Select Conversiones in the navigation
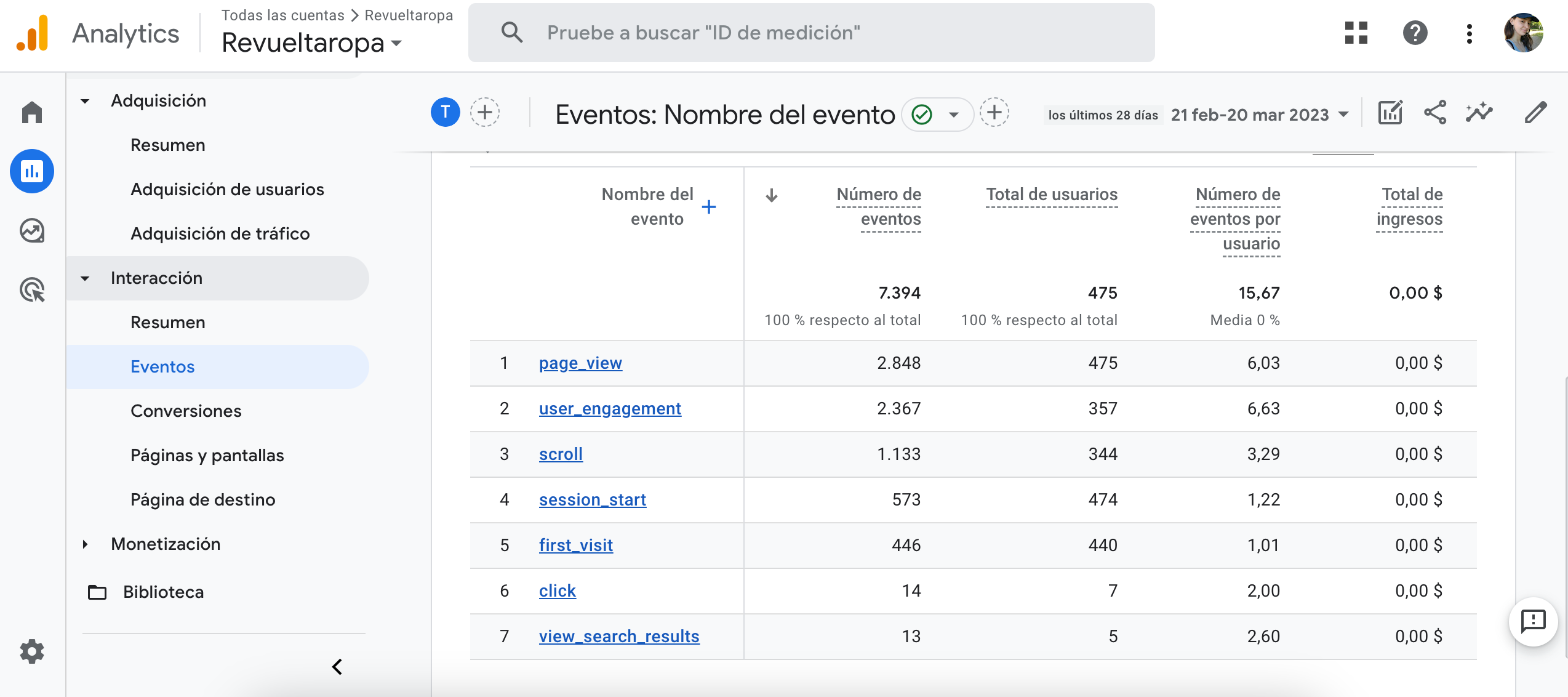The image size is (1568, 697). pos(186,411)
